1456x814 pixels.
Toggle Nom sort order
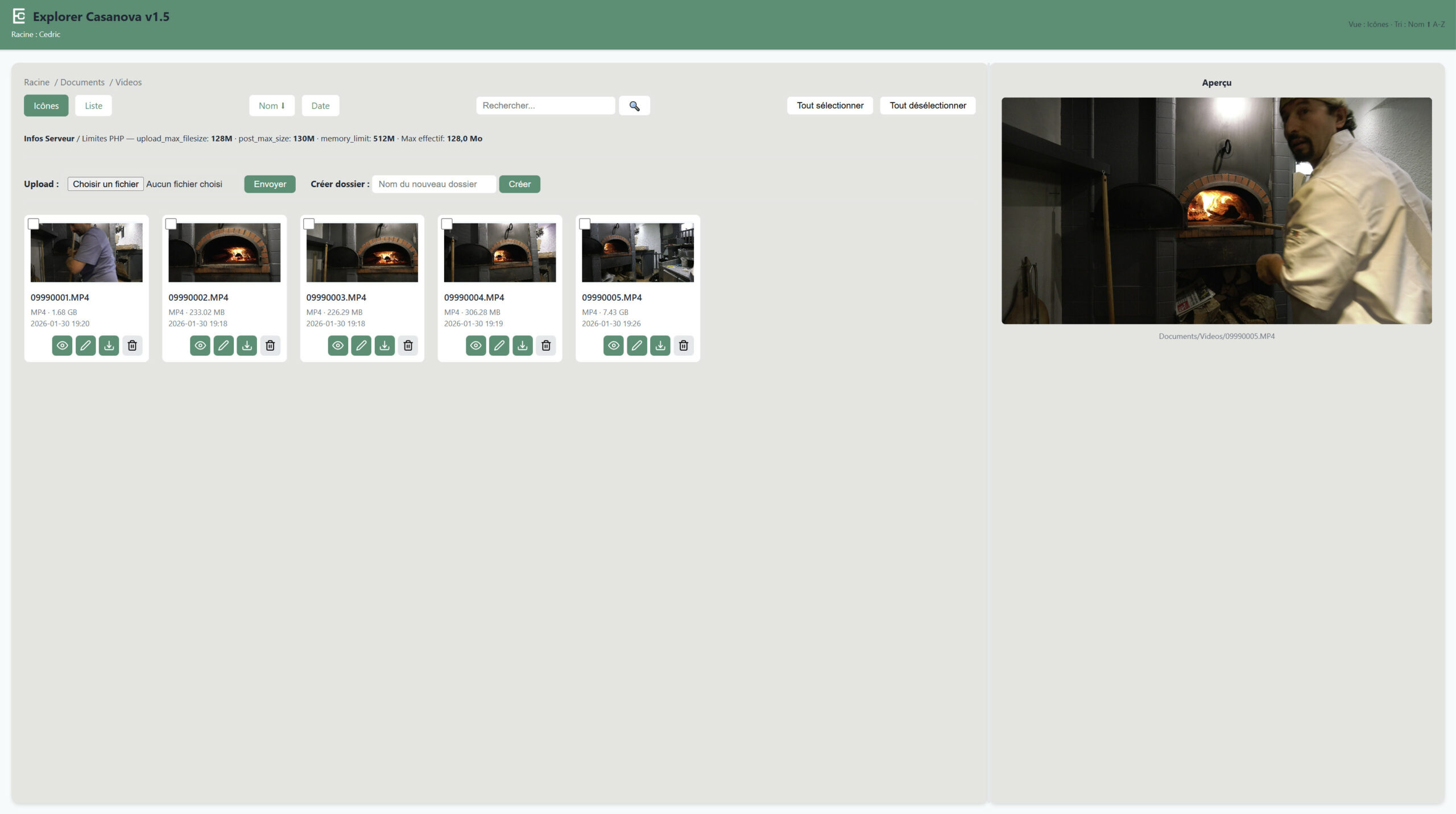click(271, 106)
